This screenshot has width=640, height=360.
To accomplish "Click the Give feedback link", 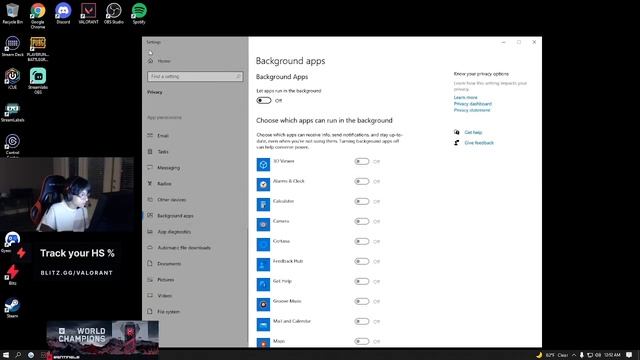I will coord(479,143).
